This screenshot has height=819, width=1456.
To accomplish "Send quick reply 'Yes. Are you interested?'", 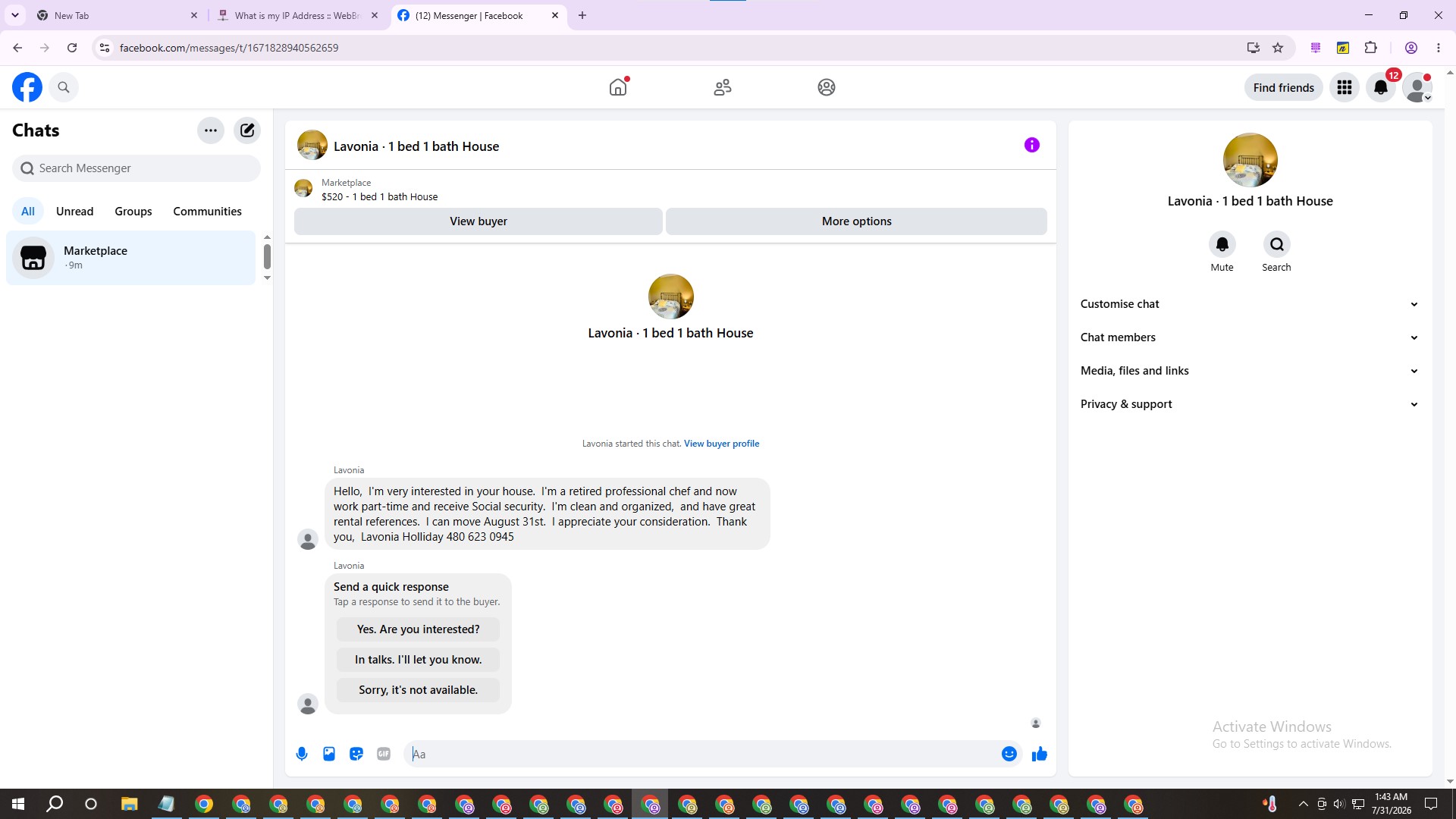I will tap(418, 629).
